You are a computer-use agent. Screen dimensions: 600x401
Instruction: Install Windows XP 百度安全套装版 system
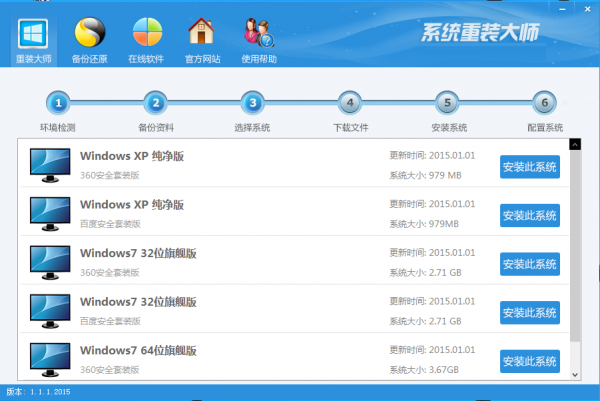(529, 215)
